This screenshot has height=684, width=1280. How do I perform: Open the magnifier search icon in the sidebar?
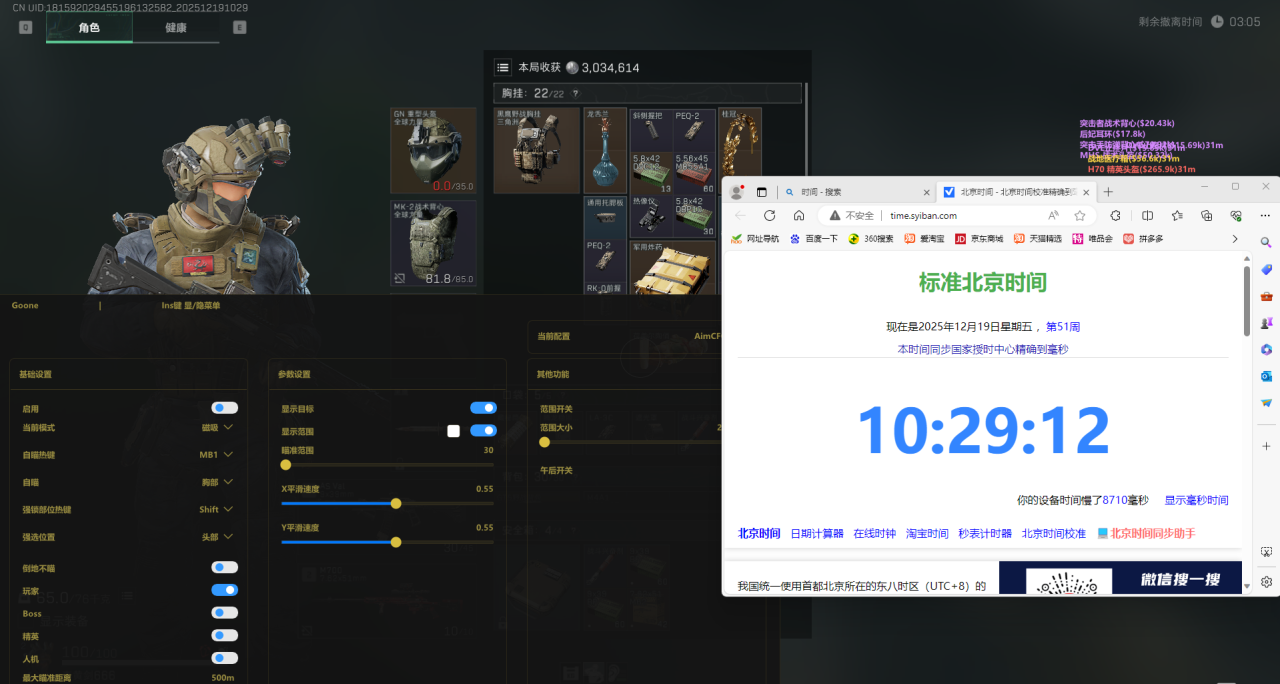click(1264, 242)
